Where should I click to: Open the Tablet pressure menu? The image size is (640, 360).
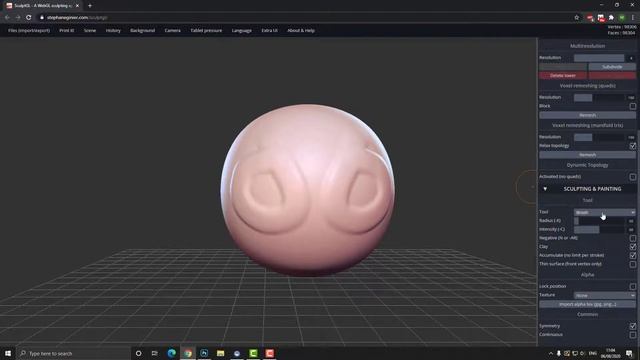pyautogui.click(x=206, y=31)
